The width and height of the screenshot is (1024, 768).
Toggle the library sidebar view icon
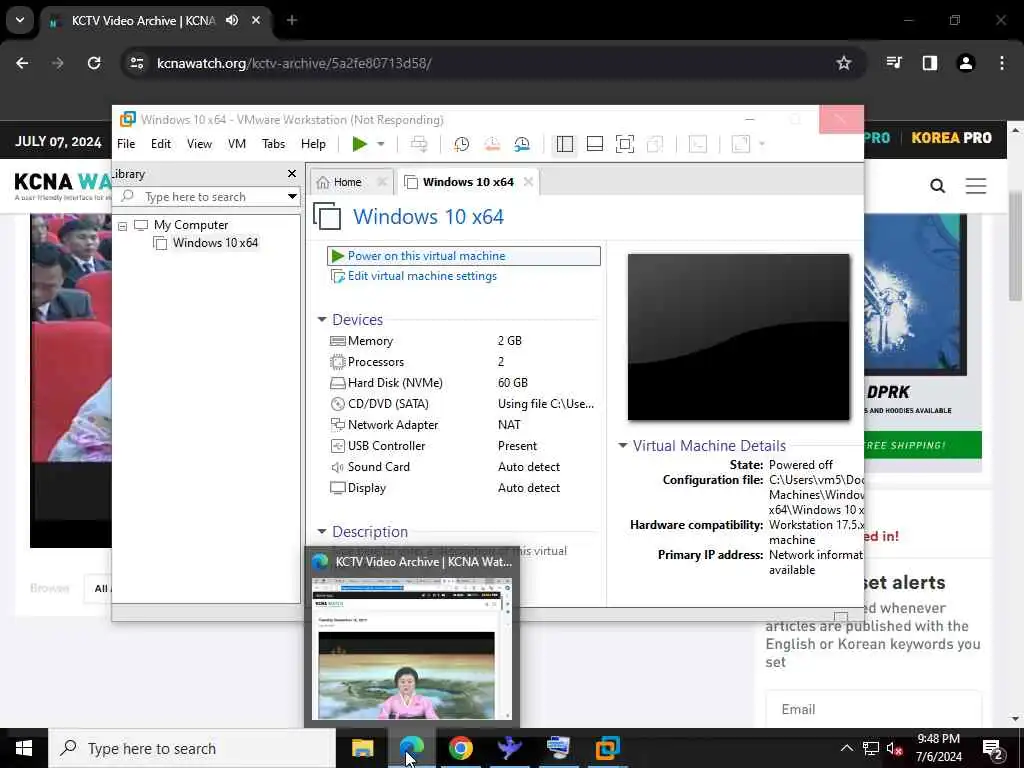565,144
